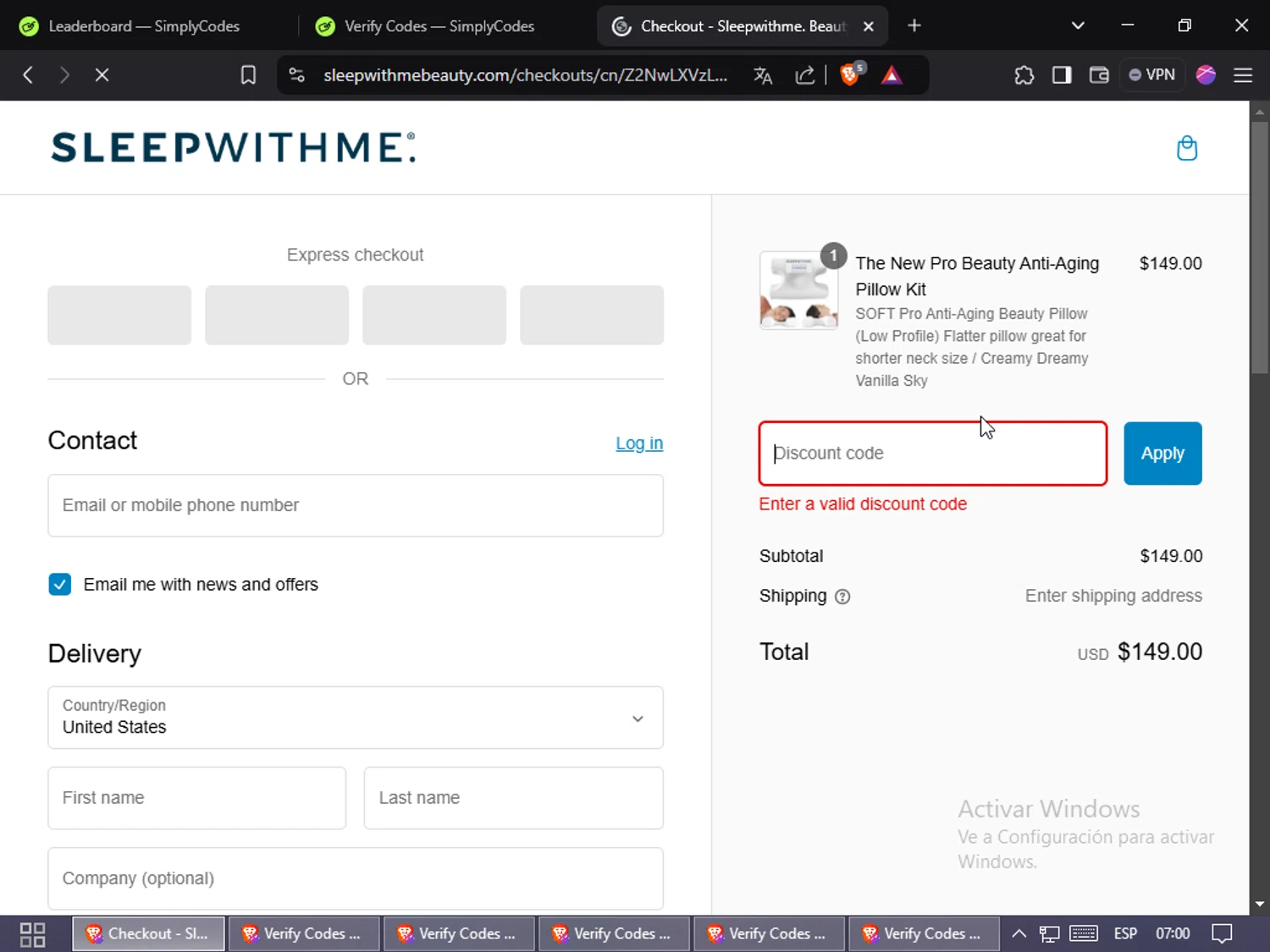Open the extensions puzzle icon
Image resolution: width=1270 pixels, height=952 pixels.
click(x=1024, y=75)
